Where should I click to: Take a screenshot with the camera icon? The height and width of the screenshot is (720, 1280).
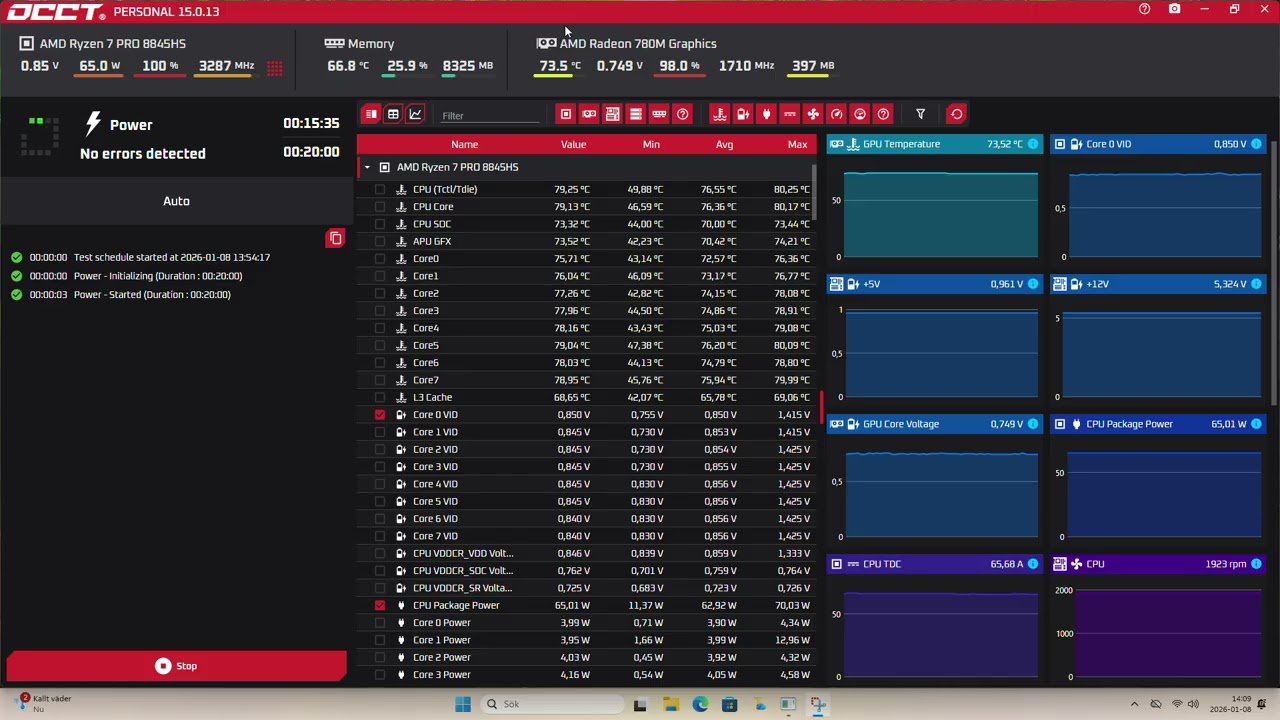1175,10
